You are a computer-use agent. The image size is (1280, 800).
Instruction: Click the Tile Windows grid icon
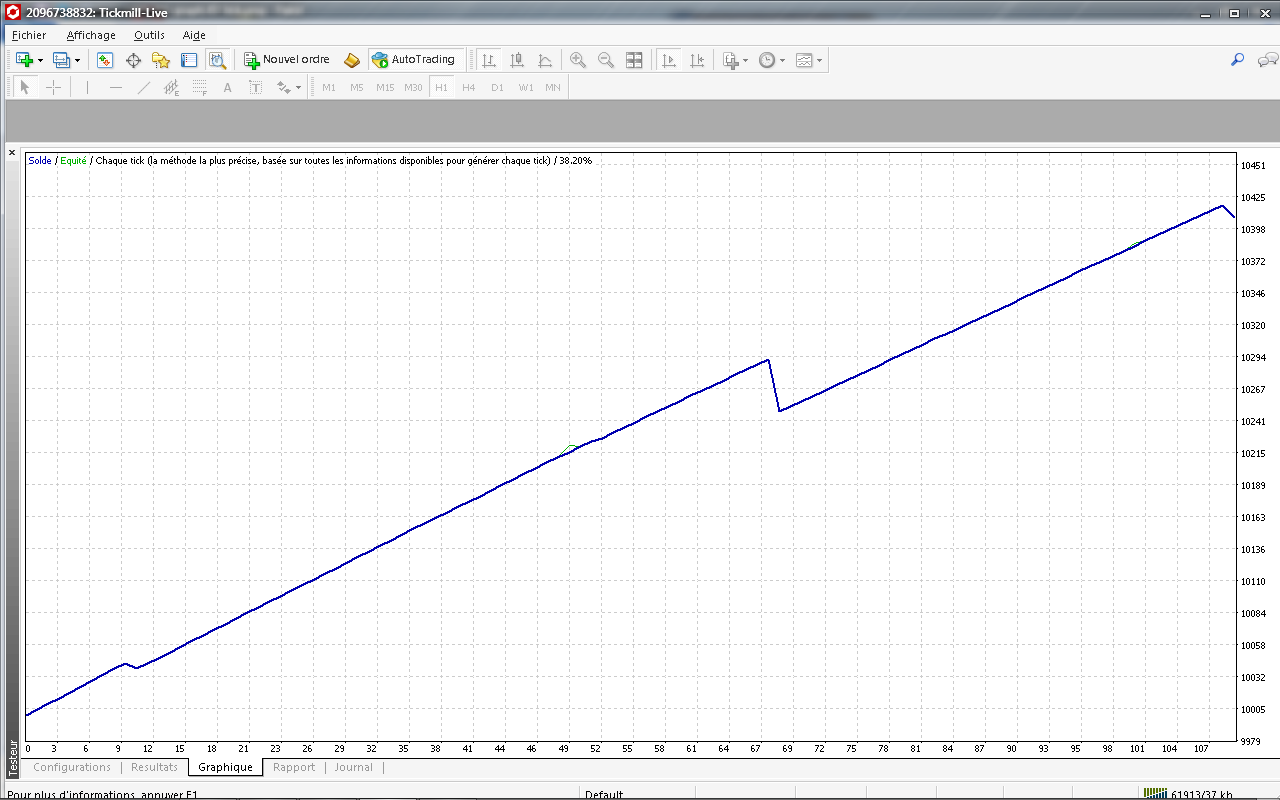point(634,60)
